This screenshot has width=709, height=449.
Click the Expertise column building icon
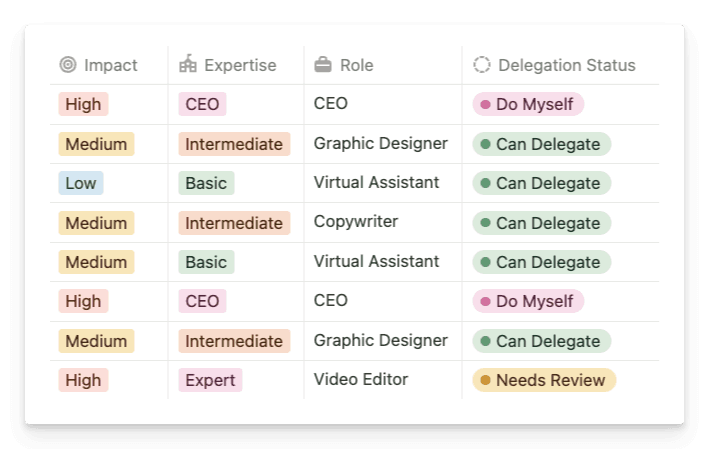pyautogui.click(x=188, y=64)
